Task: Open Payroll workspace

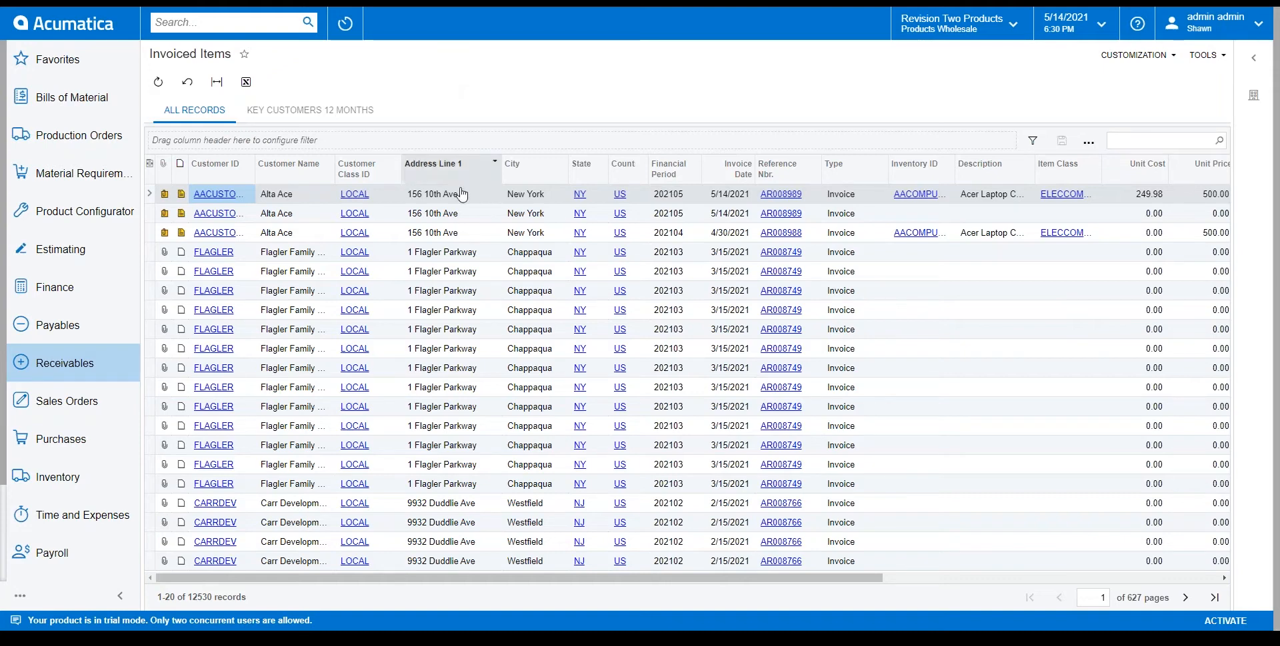Action: [51, 553]
